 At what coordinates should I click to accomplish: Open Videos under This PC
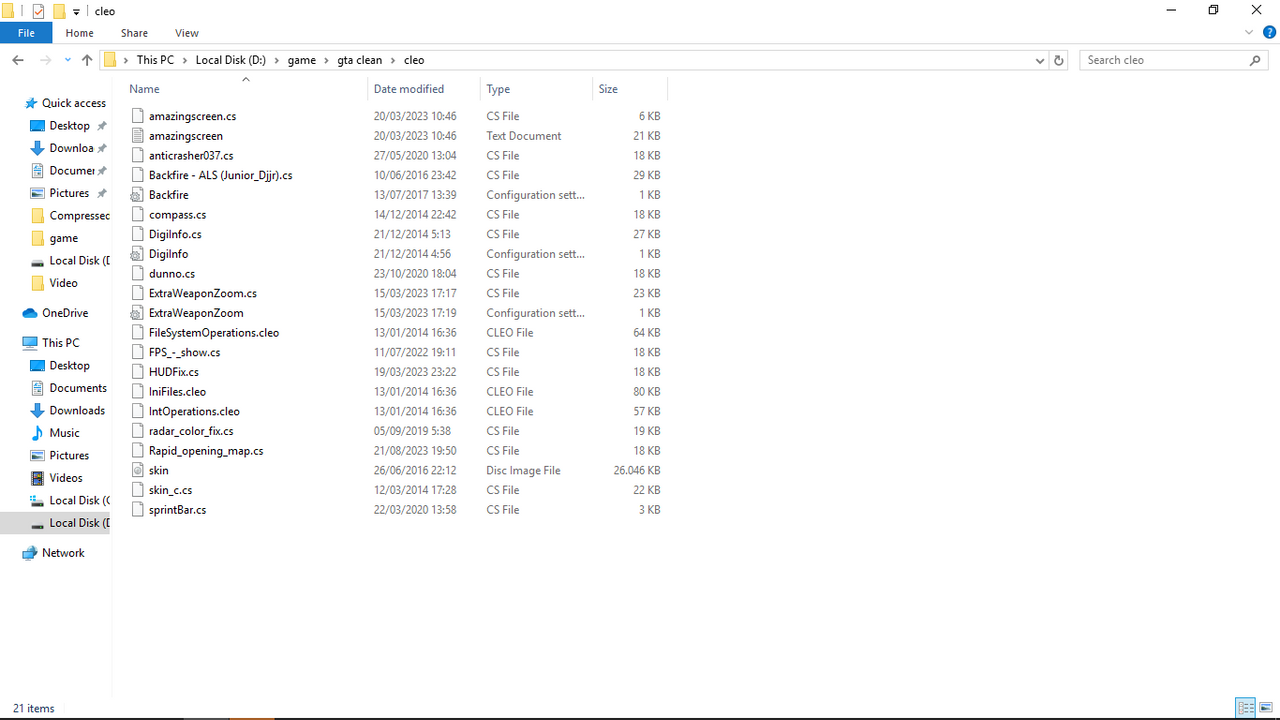tap(66, 478)
